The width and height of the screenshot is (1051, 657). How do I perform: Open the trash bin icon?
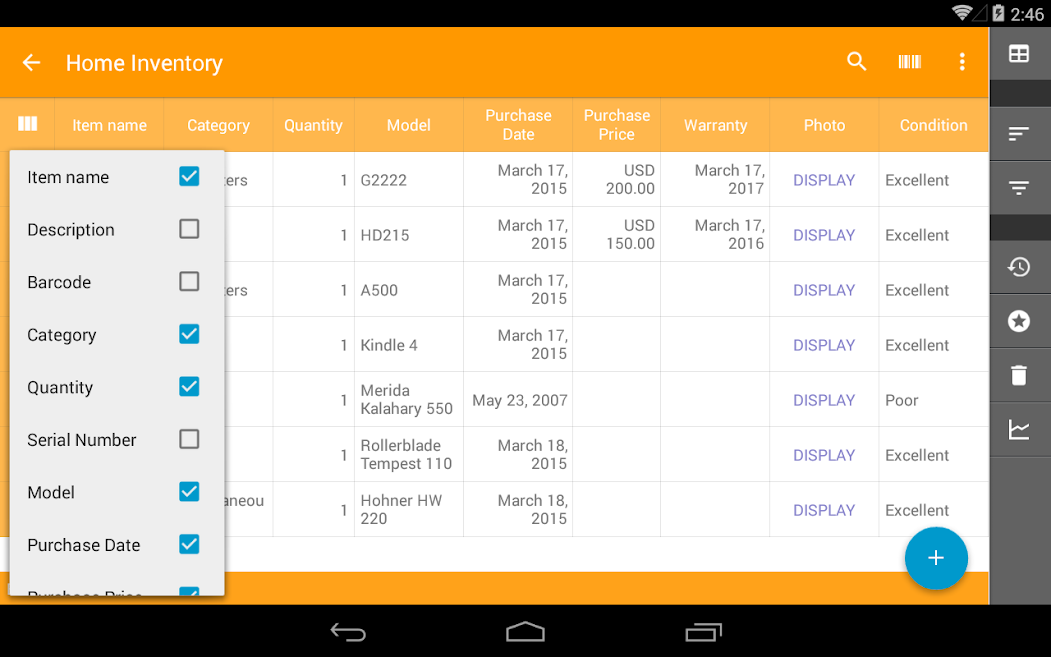pos(1019,375)
